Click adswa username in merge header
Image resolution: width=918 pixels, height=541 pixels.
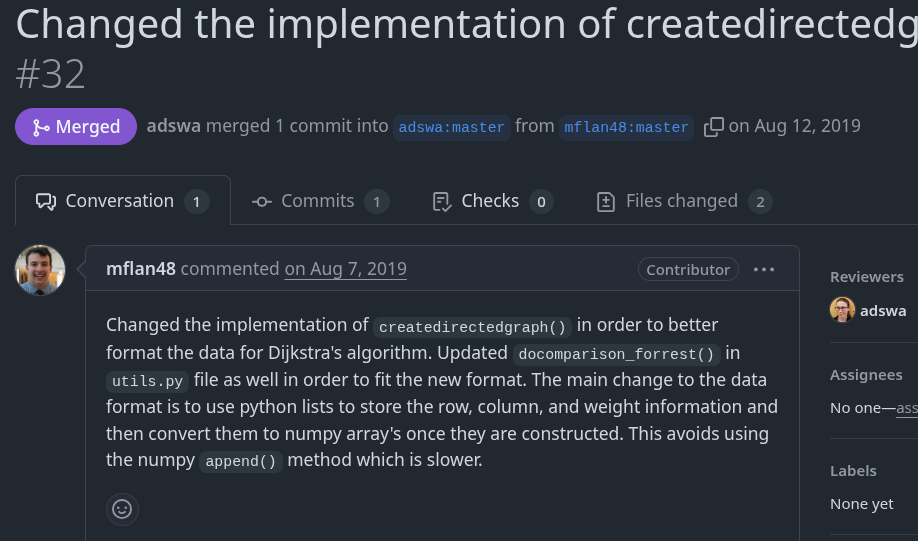(173, 126)
